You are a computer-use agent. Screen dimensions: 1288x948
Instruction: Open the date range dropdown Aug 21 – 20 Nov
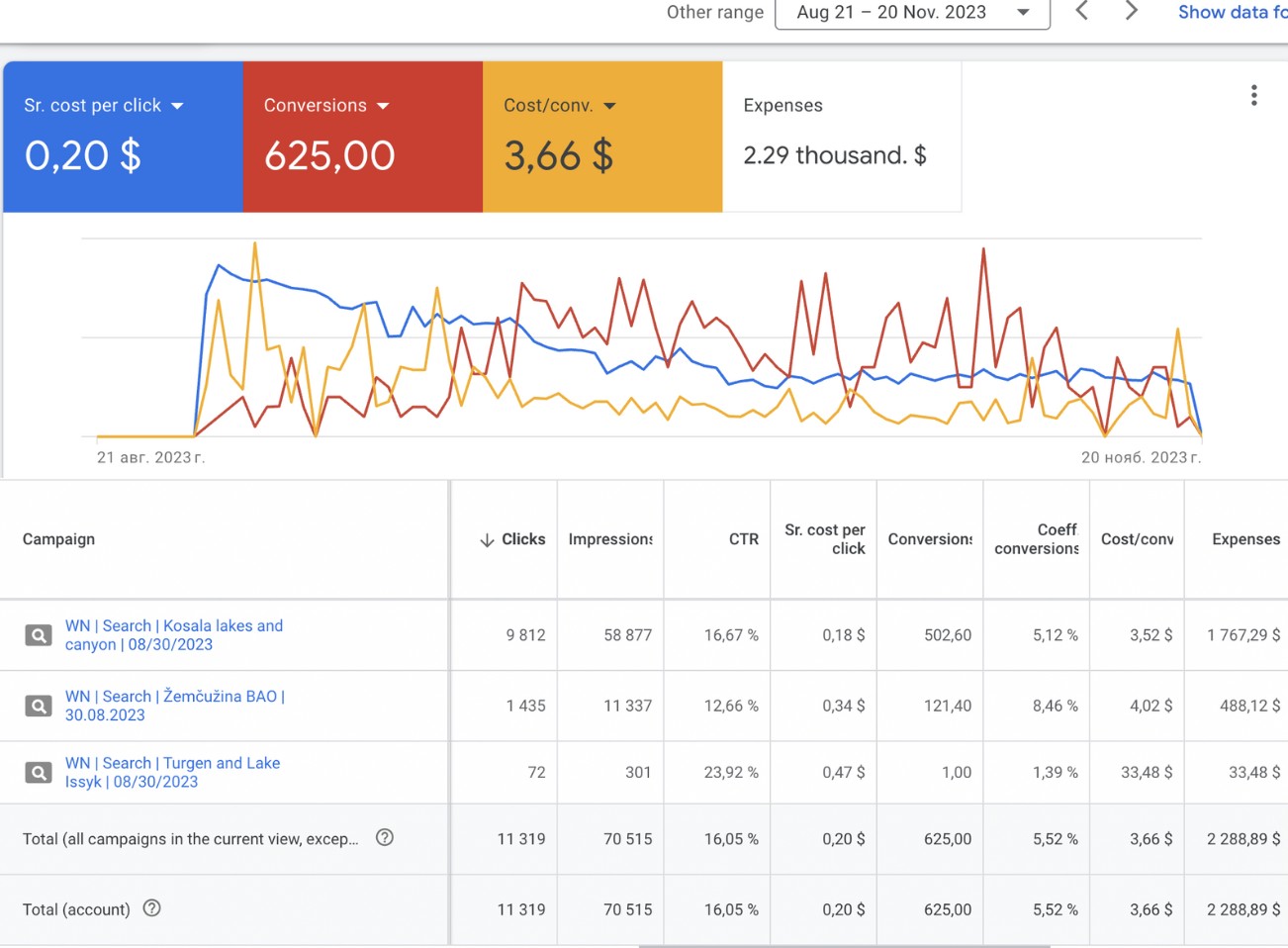pos(911,13)
